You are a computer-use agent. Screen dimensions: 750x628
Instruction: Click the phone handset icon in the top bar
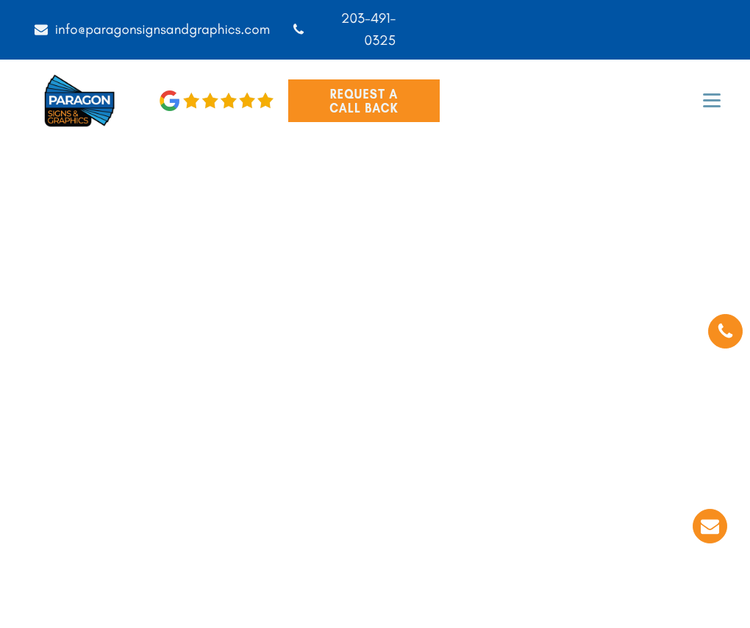point(298,30)
